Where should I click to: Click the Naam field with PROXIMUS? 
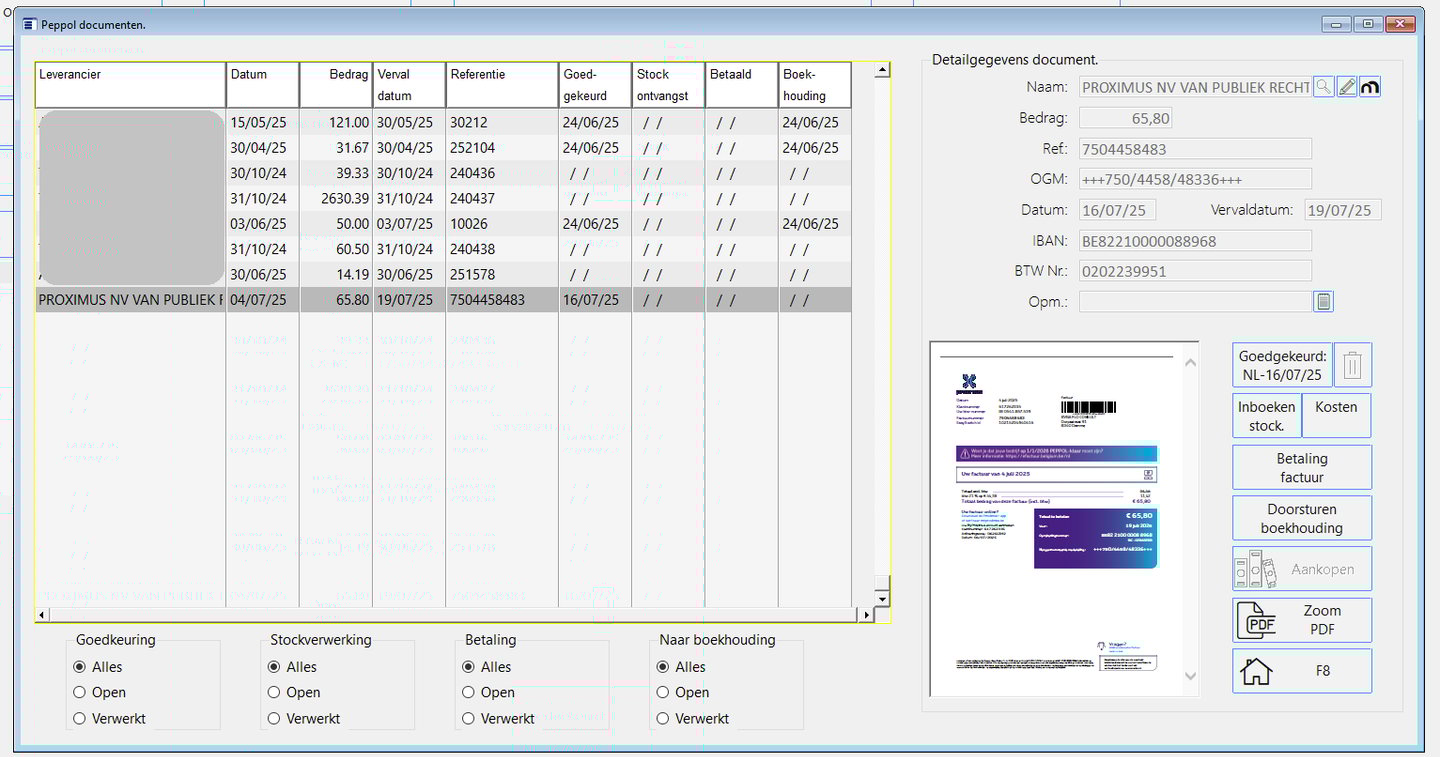pyautogui.click(x=1195, y=87)
